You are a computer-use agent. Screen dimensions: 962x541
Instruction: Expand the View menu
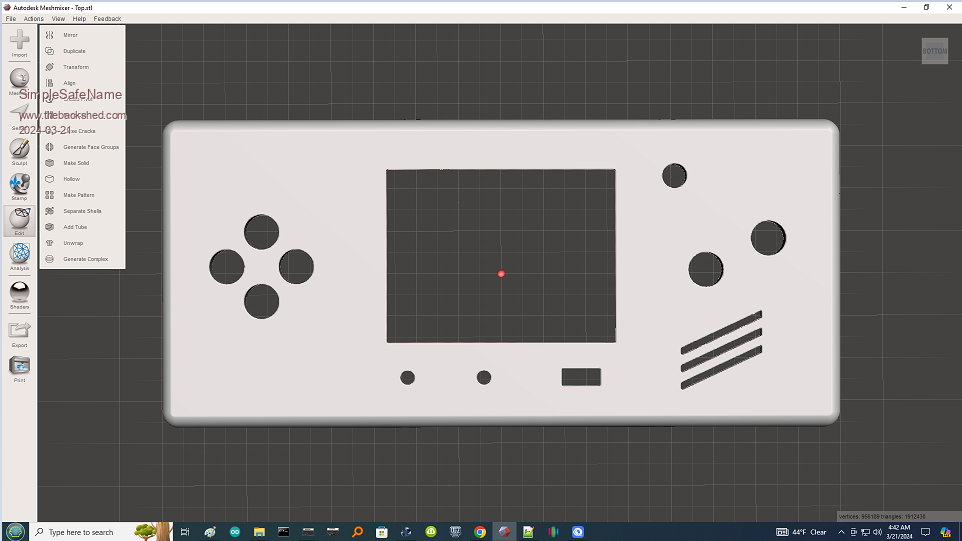point(59,19)
